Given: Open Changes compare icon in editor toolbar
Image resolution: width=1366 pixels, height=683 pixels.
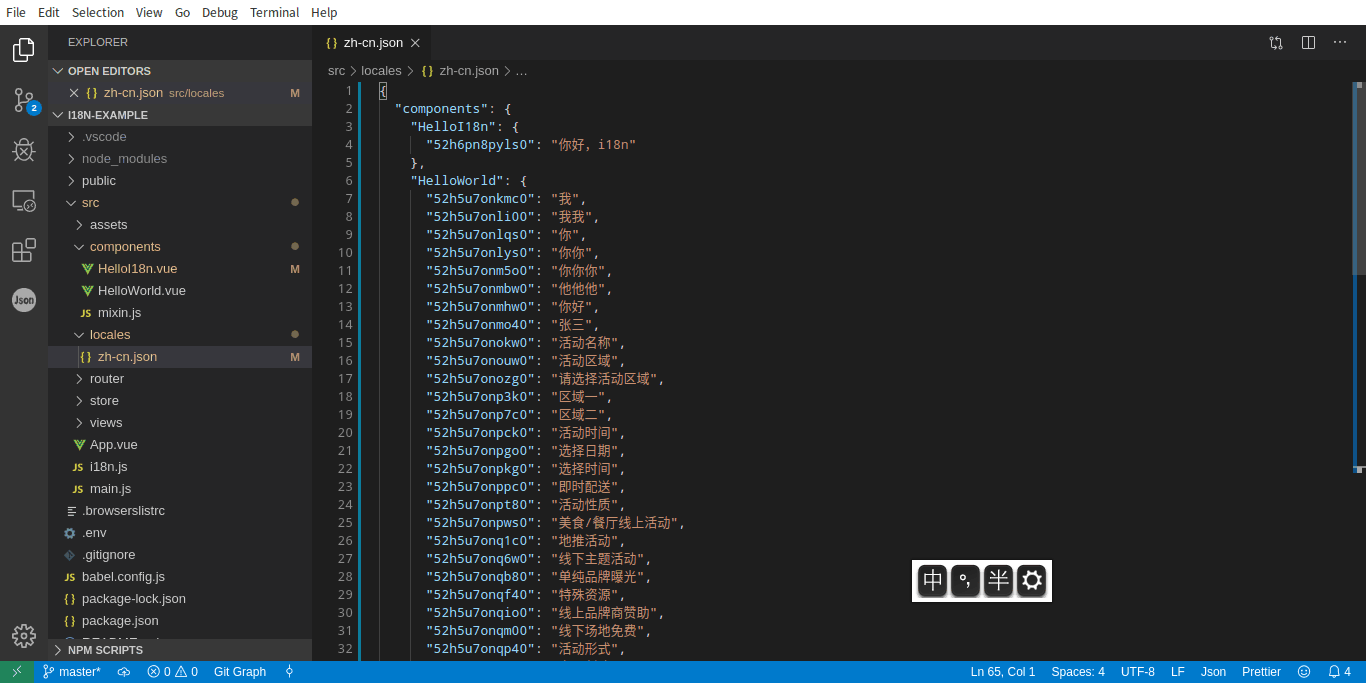Looking at the screenshot, I should pos(1276,43).
